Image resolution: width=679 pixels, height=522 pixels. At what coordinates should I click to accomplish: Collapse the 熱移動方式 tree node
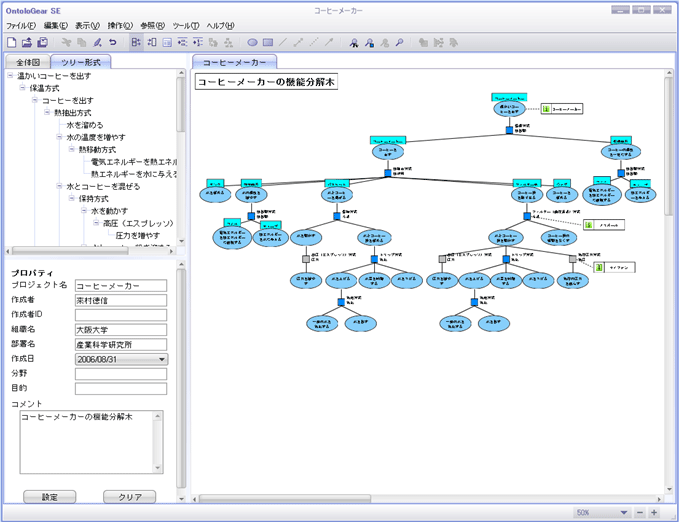tap(71, 149)
